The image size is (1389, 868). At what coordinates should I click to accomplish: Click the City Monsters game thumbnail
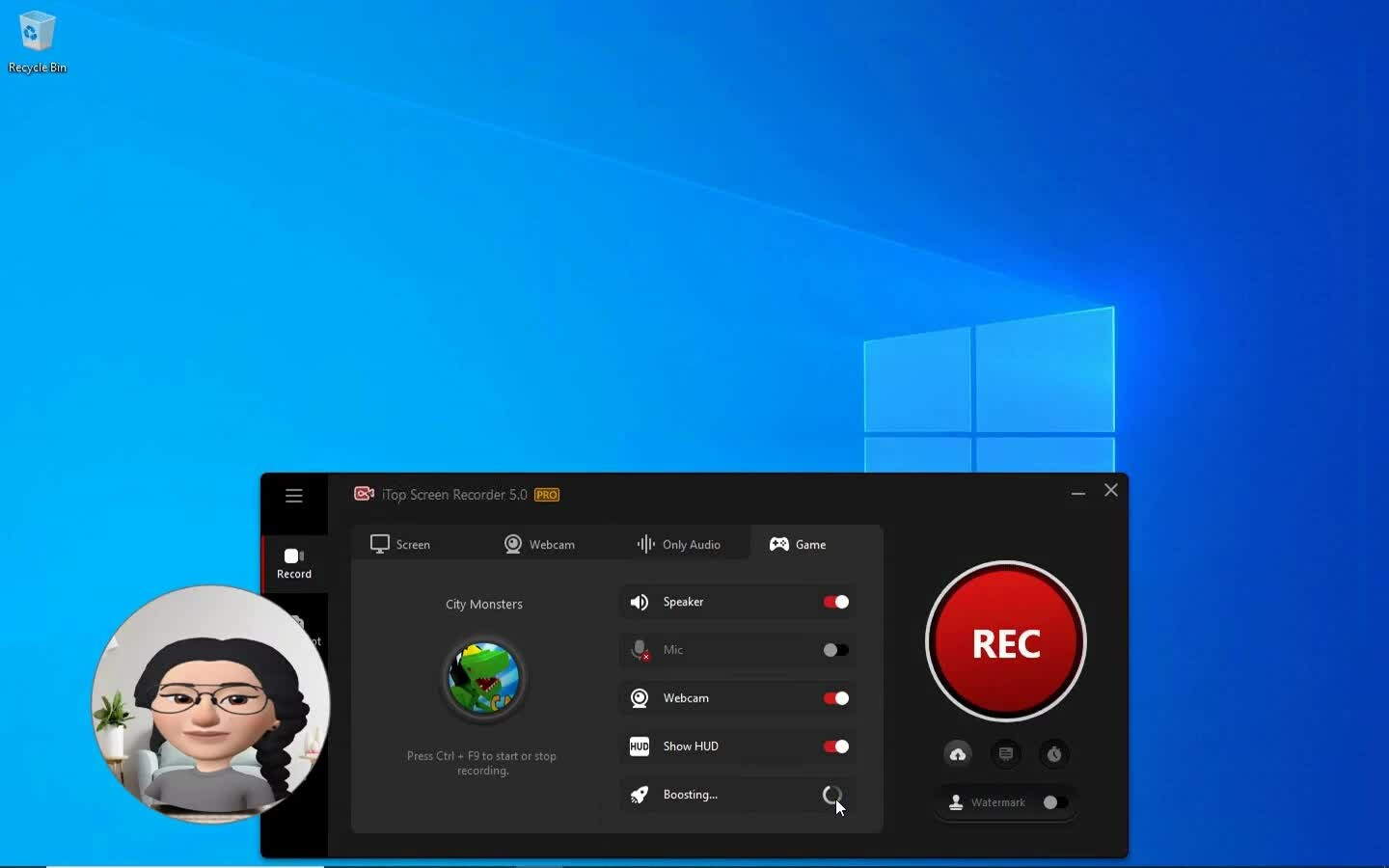pyautogui.click(x=483, y=678)
